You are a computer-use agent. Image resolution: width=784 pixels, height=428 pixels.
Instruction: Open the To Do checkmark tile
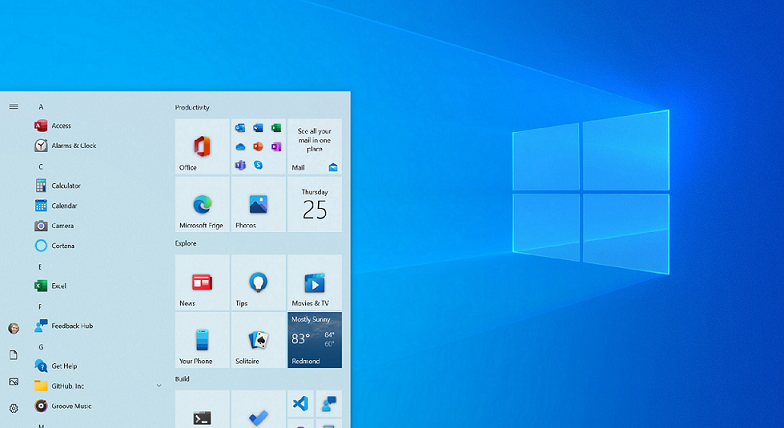tap(258, 409)
